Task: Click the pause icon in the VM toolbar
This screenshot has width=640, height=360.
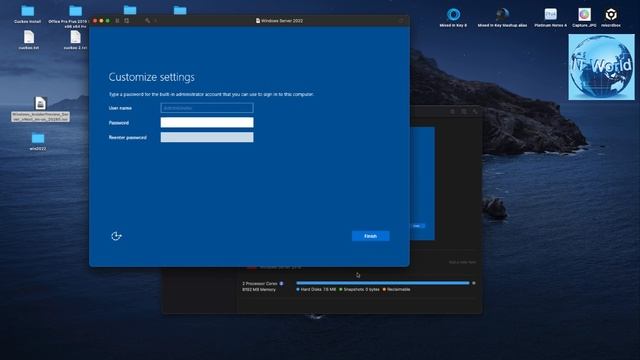Action: 117,20
